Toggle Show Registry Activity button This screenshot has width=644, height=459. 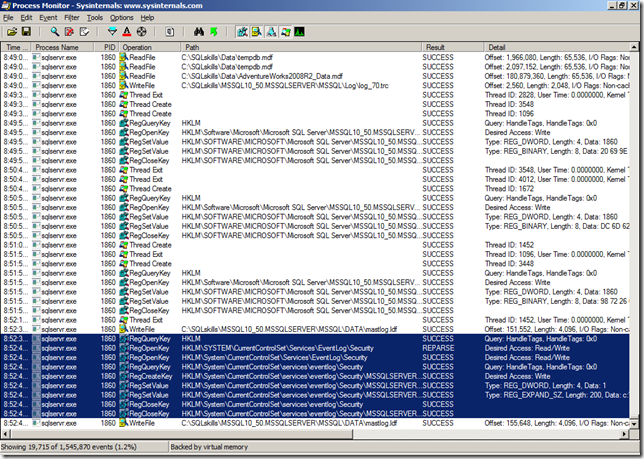[242, 32]
